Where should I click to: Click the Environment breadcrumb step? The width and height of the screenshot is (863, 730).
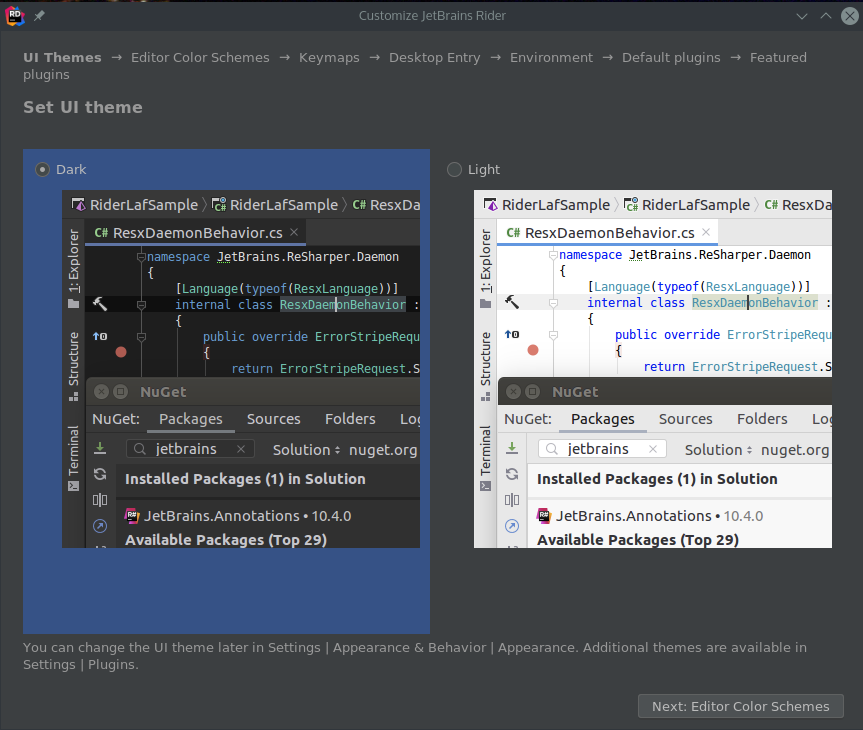pos(551,57)
